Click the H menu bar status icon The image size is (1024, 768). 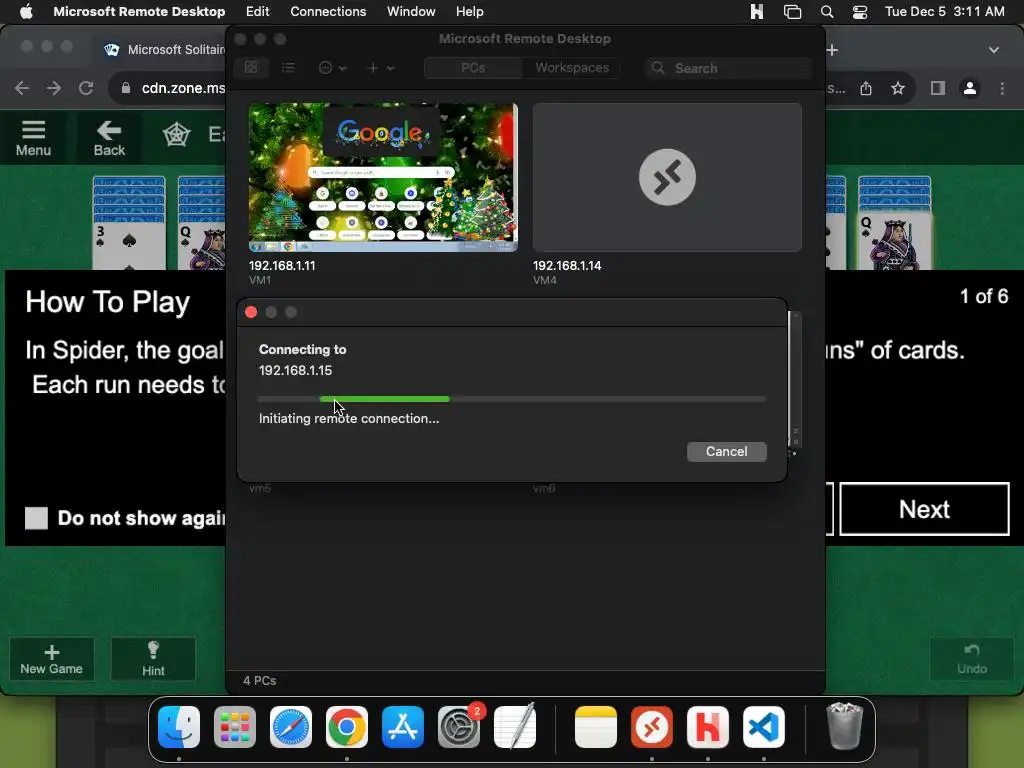[756, 11]
